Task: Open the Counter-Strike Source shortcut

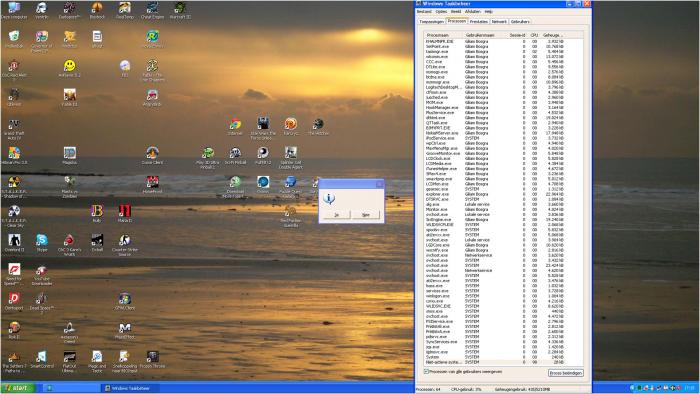Action: coord(125,245)
